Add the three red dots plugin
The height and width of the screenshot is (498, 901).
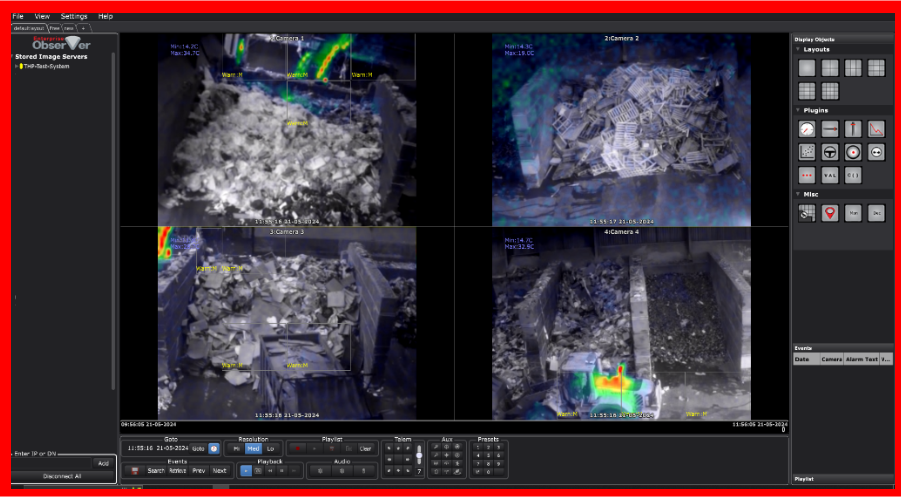(x=807, y=175)
